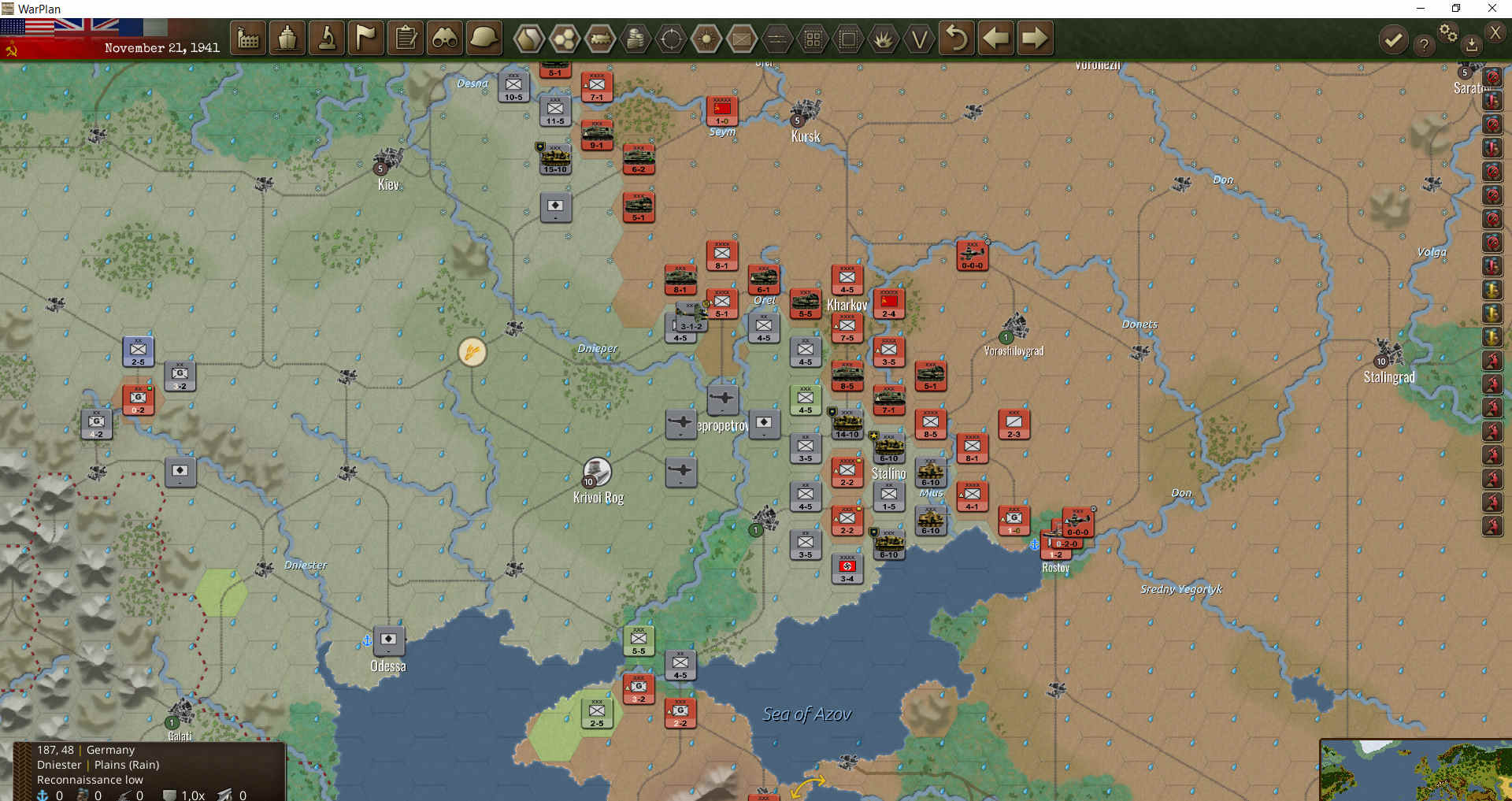Click the United Kingdom flag

87,28
